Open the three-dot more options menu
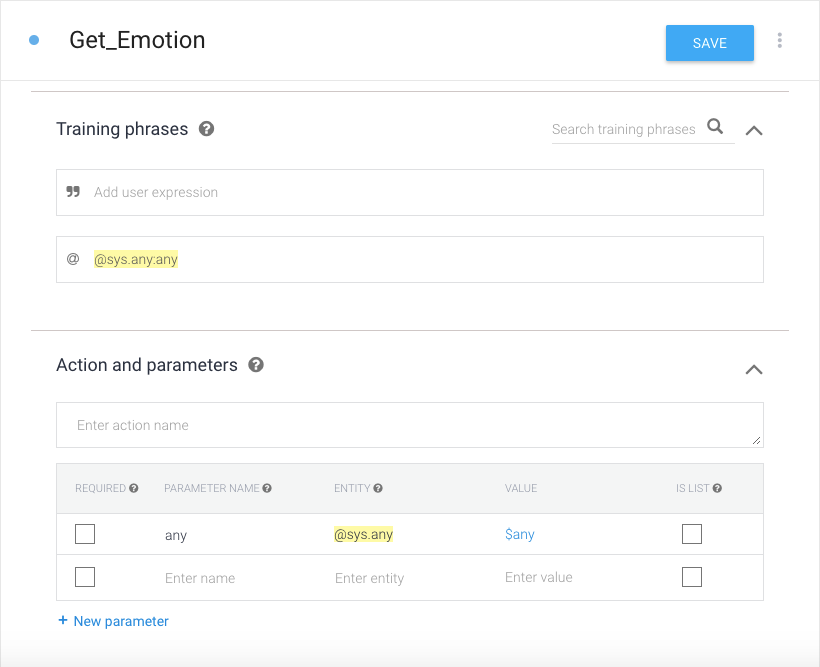 point(780,41)
